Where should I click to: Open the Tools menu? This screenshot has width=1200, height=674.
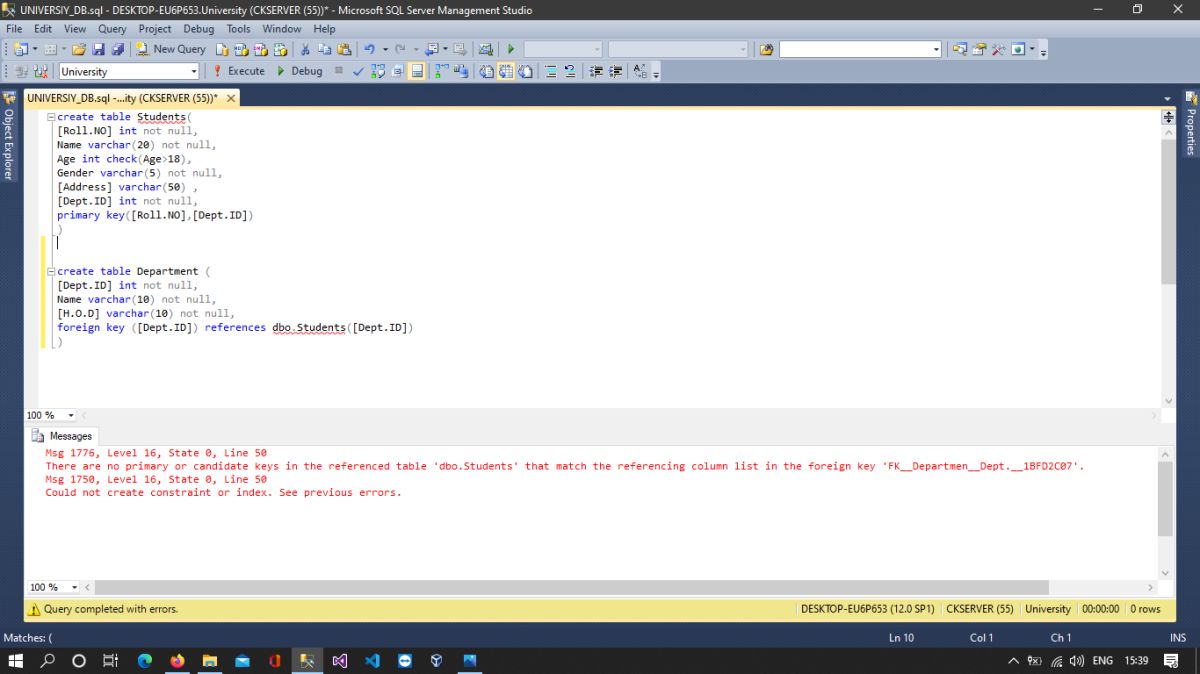click(238, 29)
